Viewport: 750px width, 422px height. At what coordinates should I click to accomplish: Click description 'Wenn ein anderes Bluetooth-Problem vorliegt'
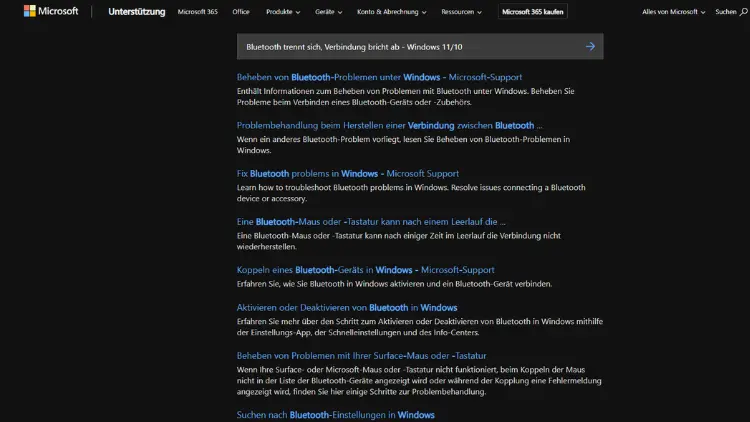click(403, 145)
